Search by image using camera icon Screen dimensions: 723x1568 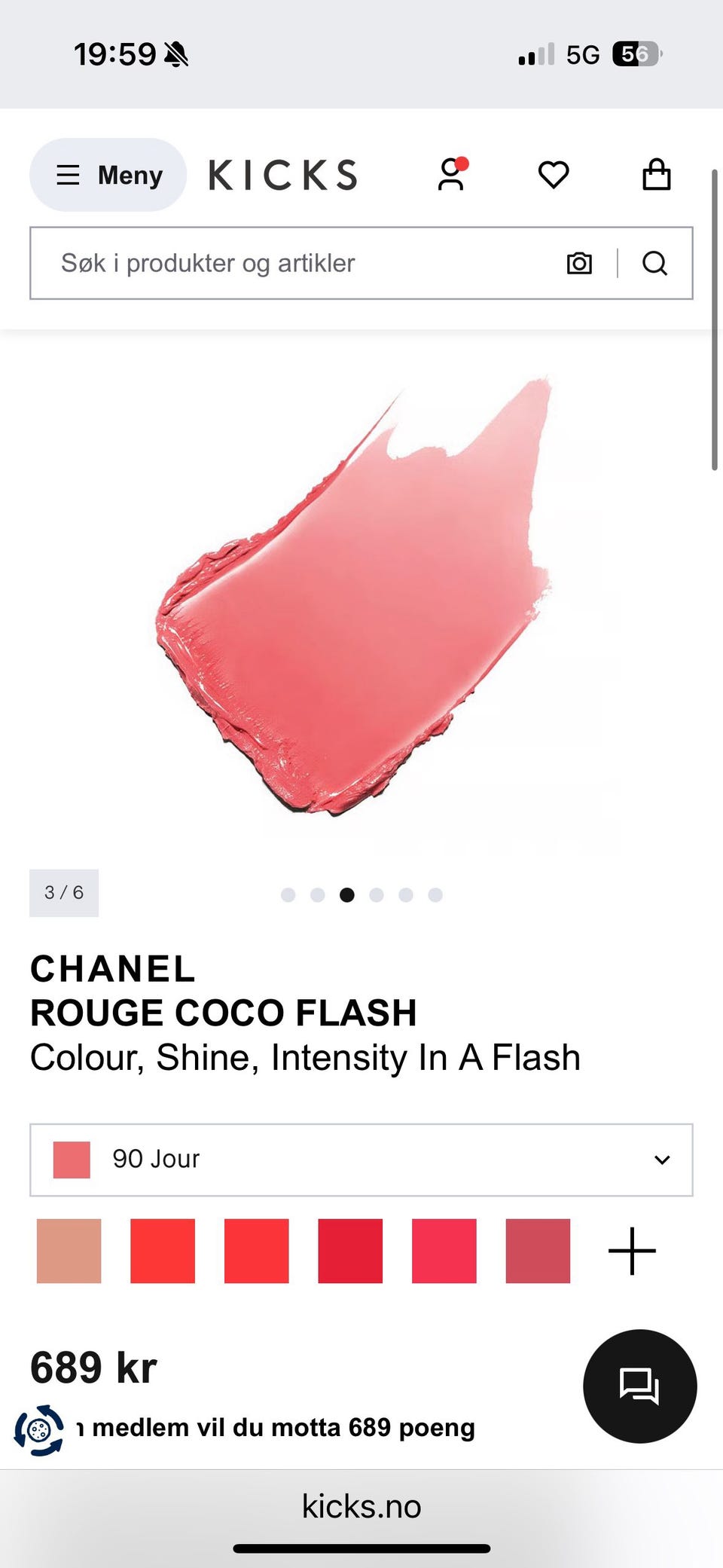coord(579,263)
